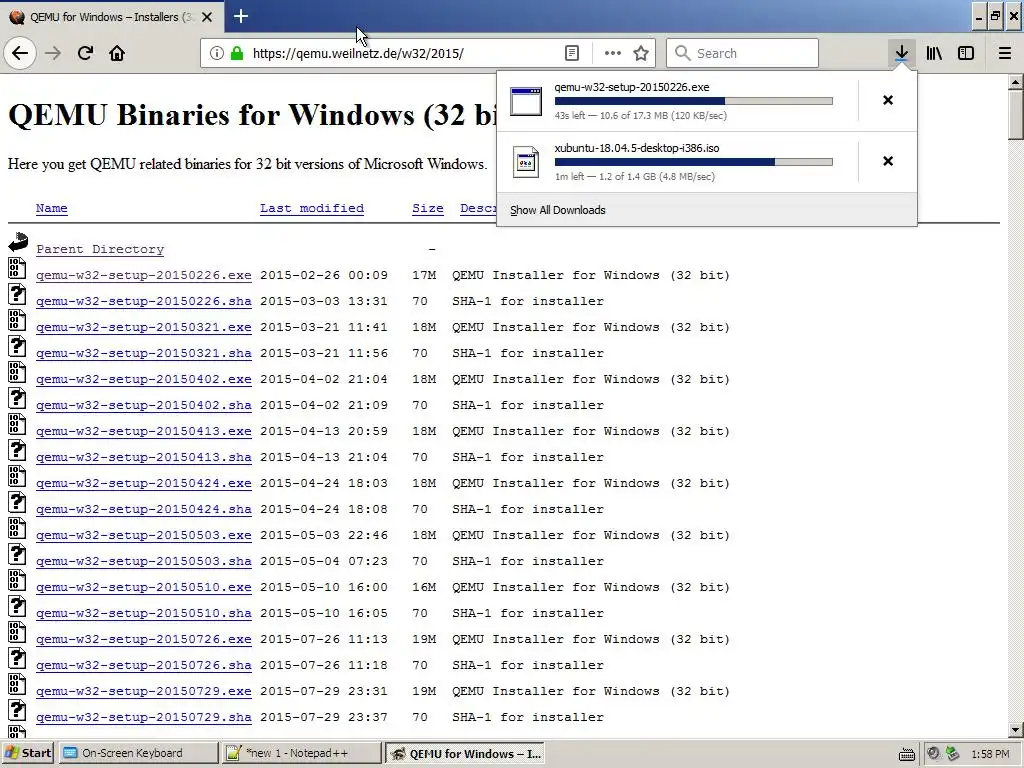Click binary file icon beside qemu-w32-setup-20150226.exe
The height and width of the screenshot is (768, 1024).
coord(17,268)
